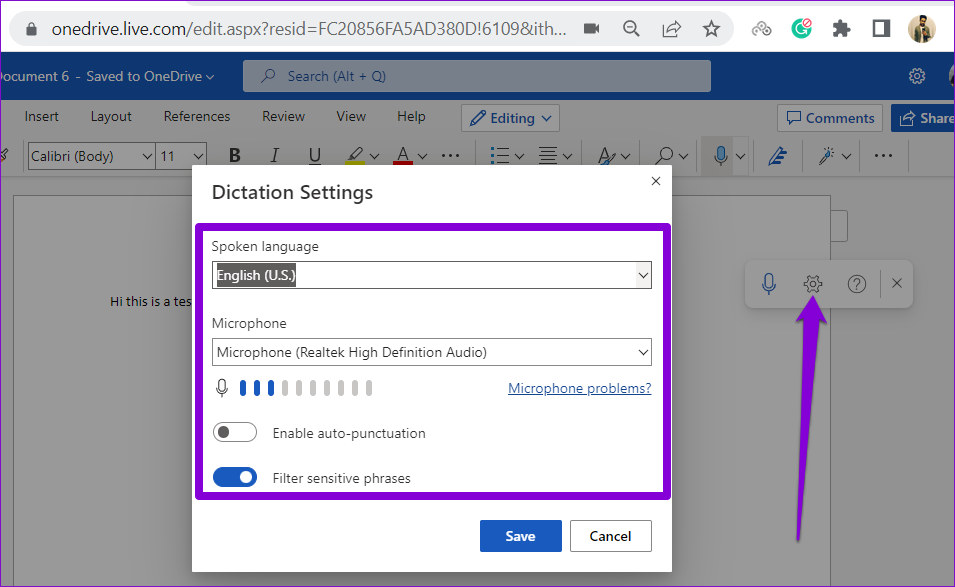Open the References ribbon tab

197,116
